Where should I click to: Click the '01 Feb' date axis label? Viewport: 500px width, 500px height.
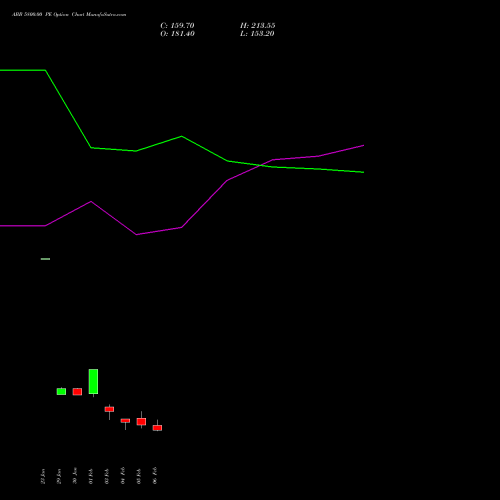point(91,476)
